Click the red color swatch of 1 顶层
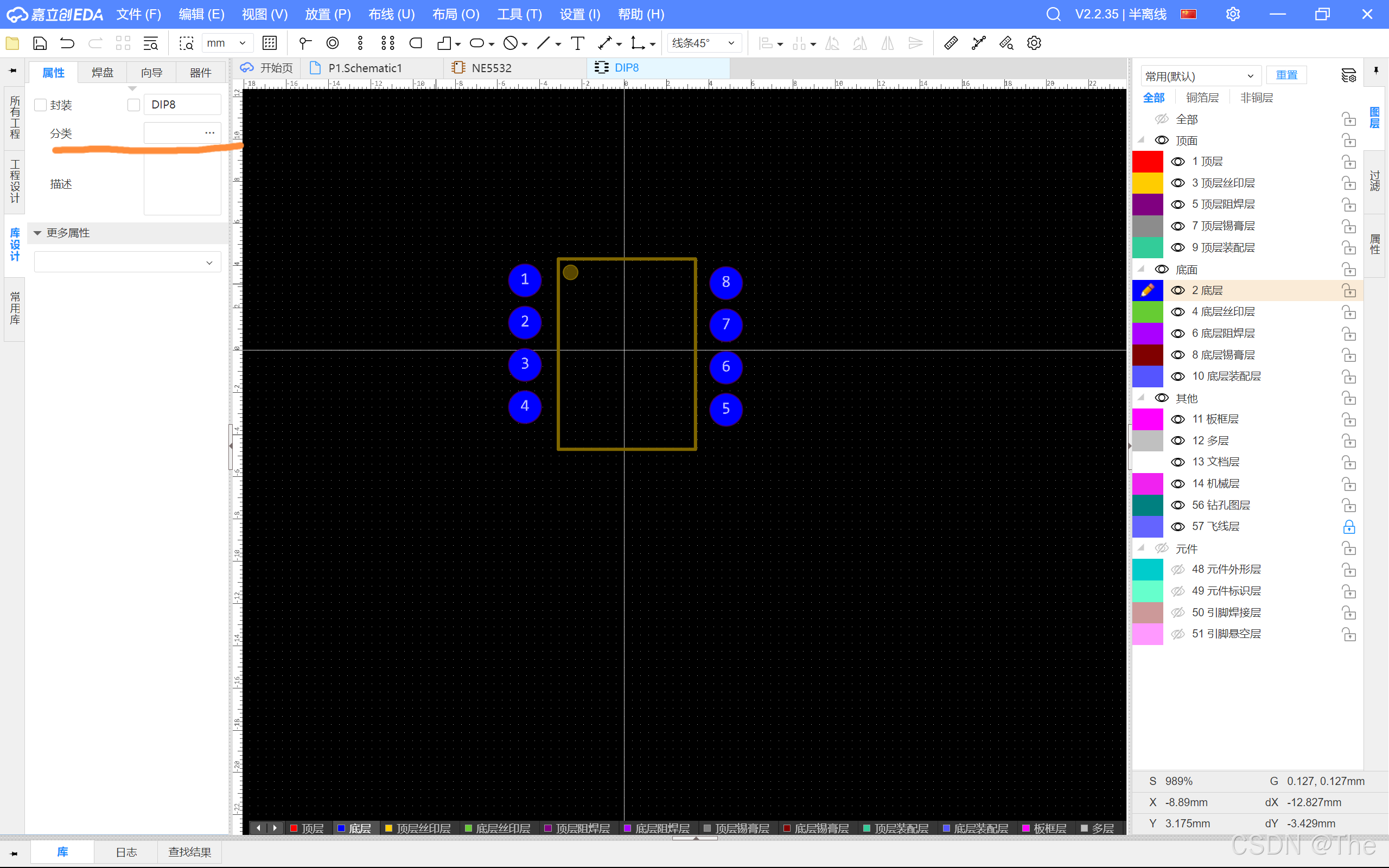Viewport: 1389px width, 868px height. pyautogui.click(x=1148, y=162)
